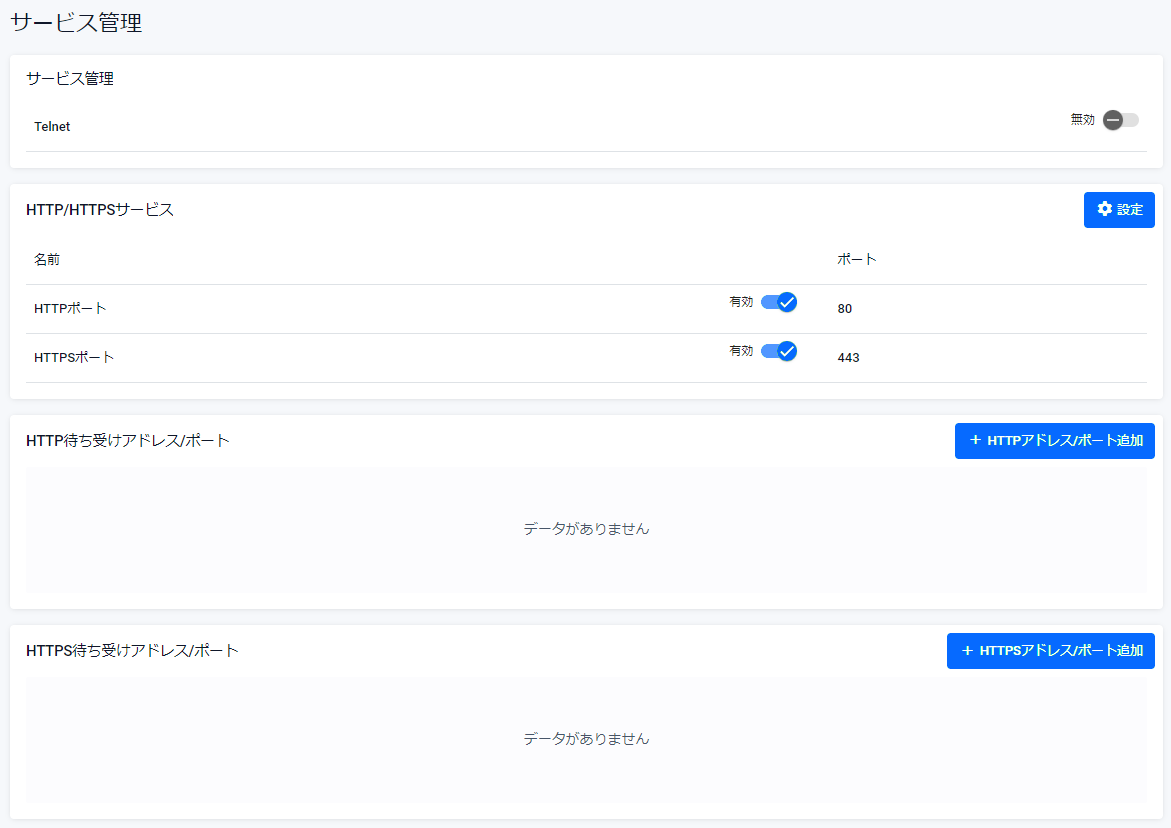Click empty data message under HTTPS待ち受けアドレス/ポート
This screenshot has width=1171, height=828.
point(586,739)
